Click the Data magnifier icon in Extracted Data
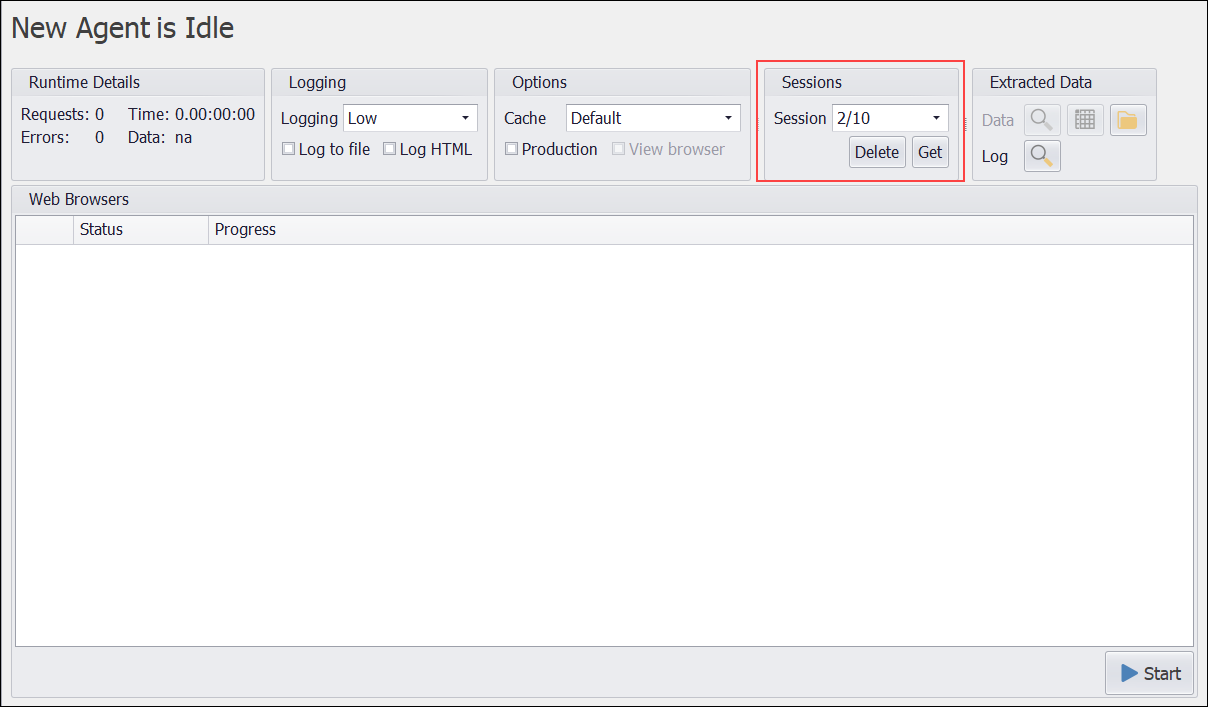The width and height of the screenshot is (1208, 707). click(x=1042, y=120)
